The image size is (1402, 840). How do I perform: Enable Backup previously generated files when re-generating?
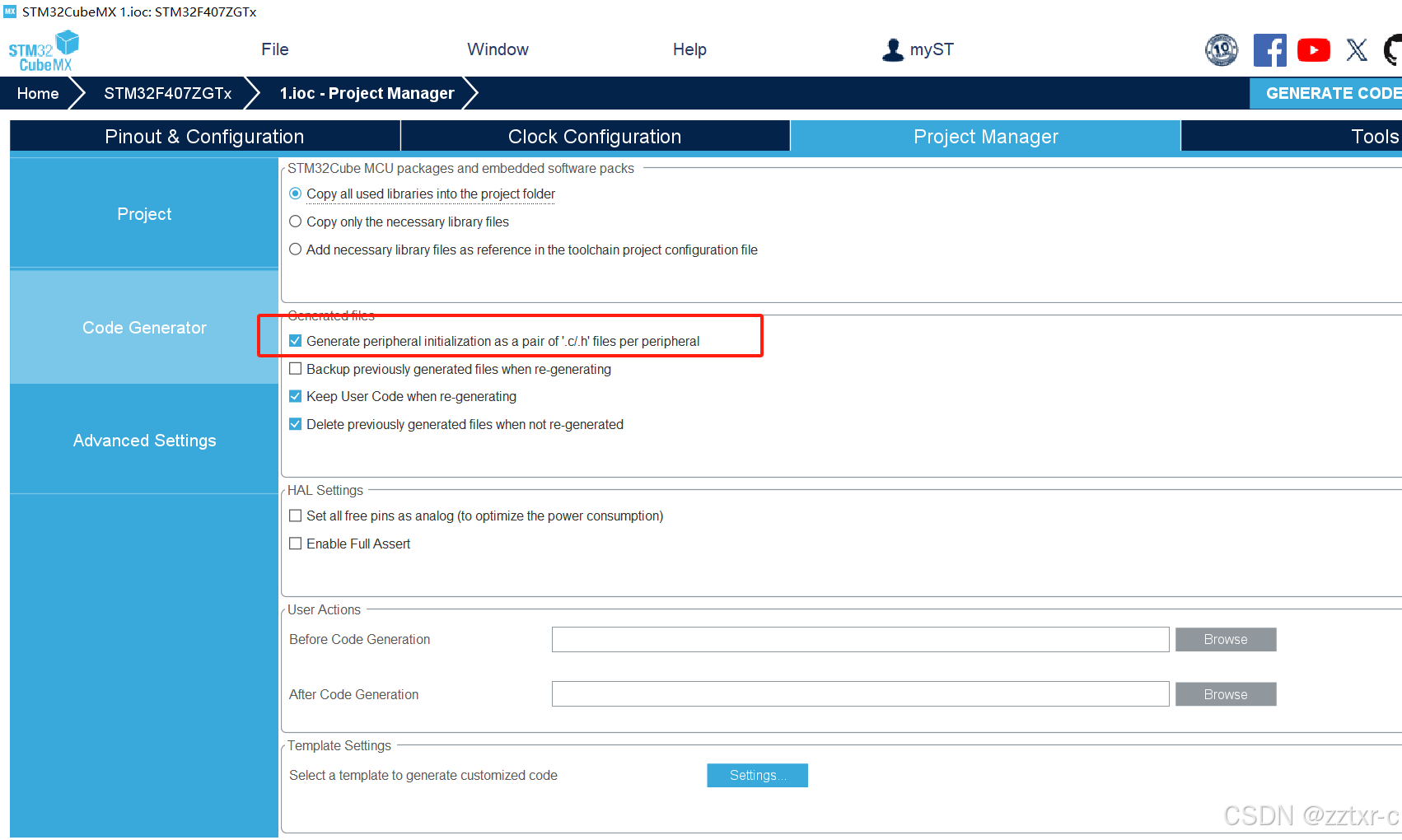295,369
